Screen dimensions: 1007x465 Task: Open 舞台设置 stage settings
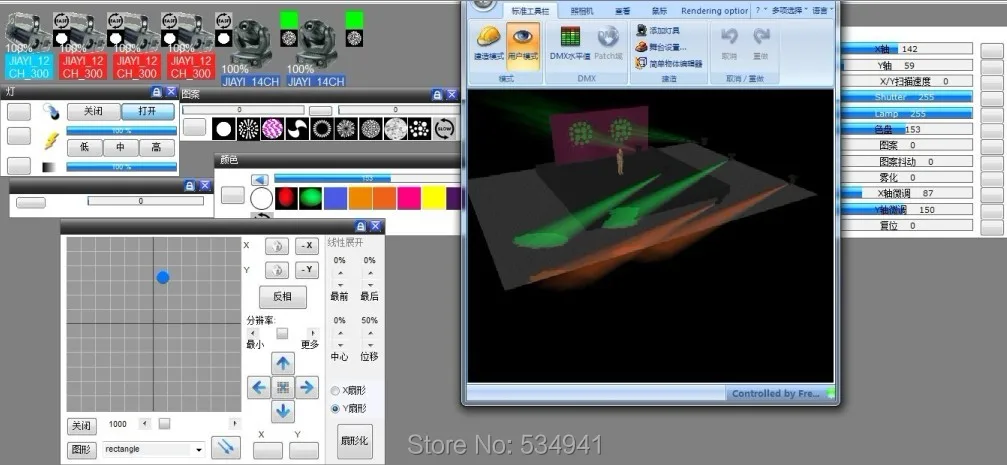(x=661, y=47)
